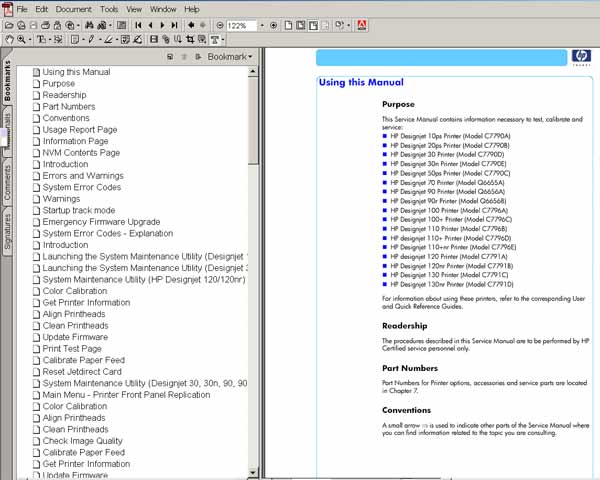Toggle the navigation pane toolbar icon
Viewport: 600px width, 480px height.
coord(122,26)
